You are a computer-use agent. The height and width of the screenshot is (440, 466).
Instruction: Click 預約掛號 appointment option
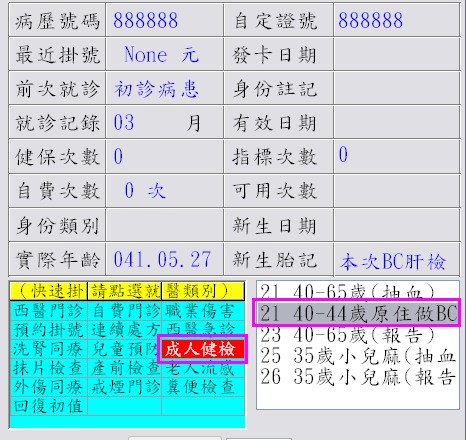pos(49,330)
